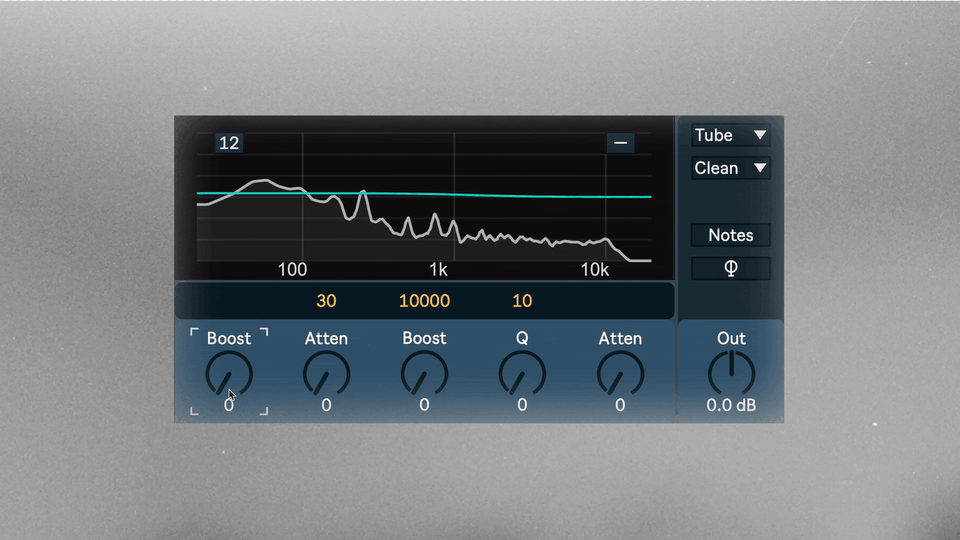Select the Boost knob with selection brackets

point(229,374)
